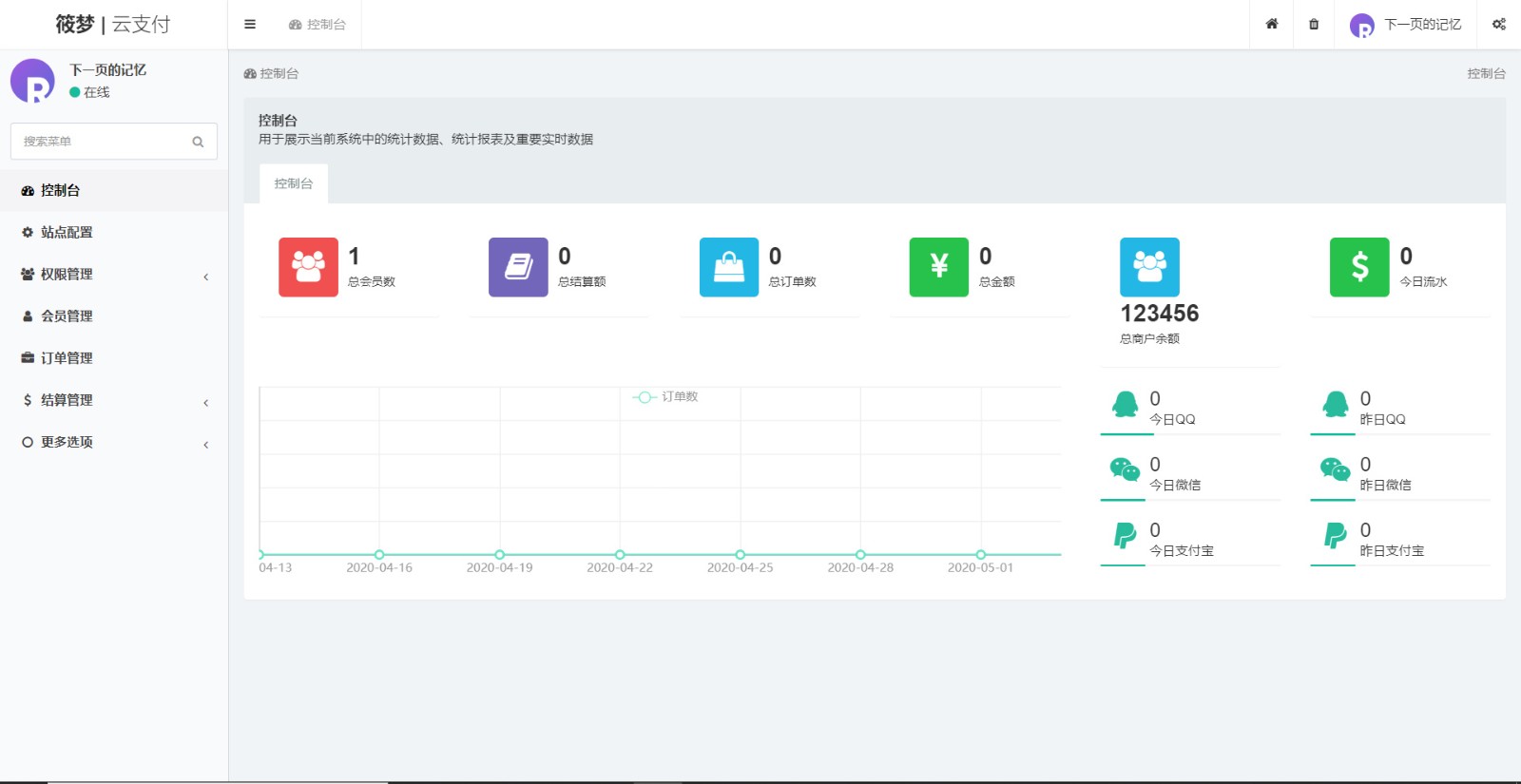Click the red total members icon
Screen dimensions: 1521x784
click(x=308, y=267)
